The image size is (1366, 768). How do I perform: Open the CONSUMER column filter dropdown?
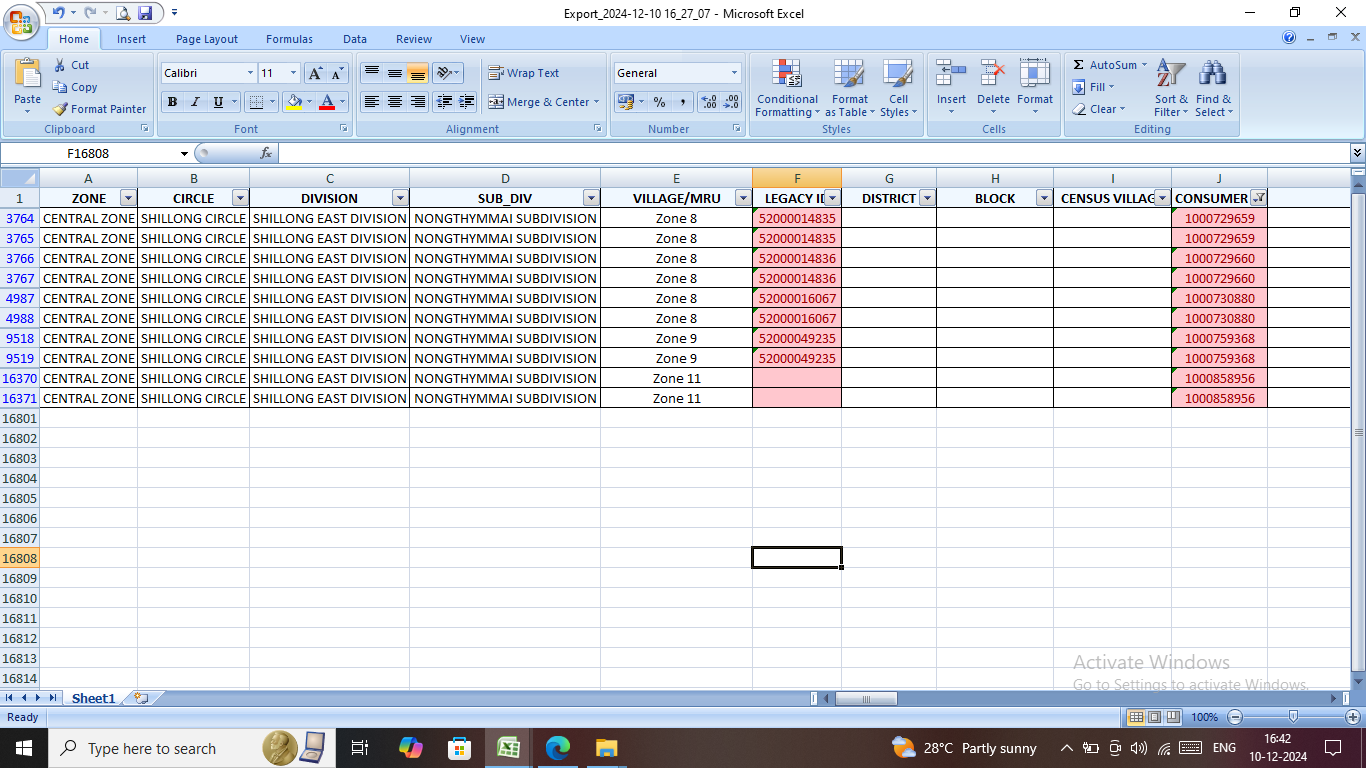1259,198
